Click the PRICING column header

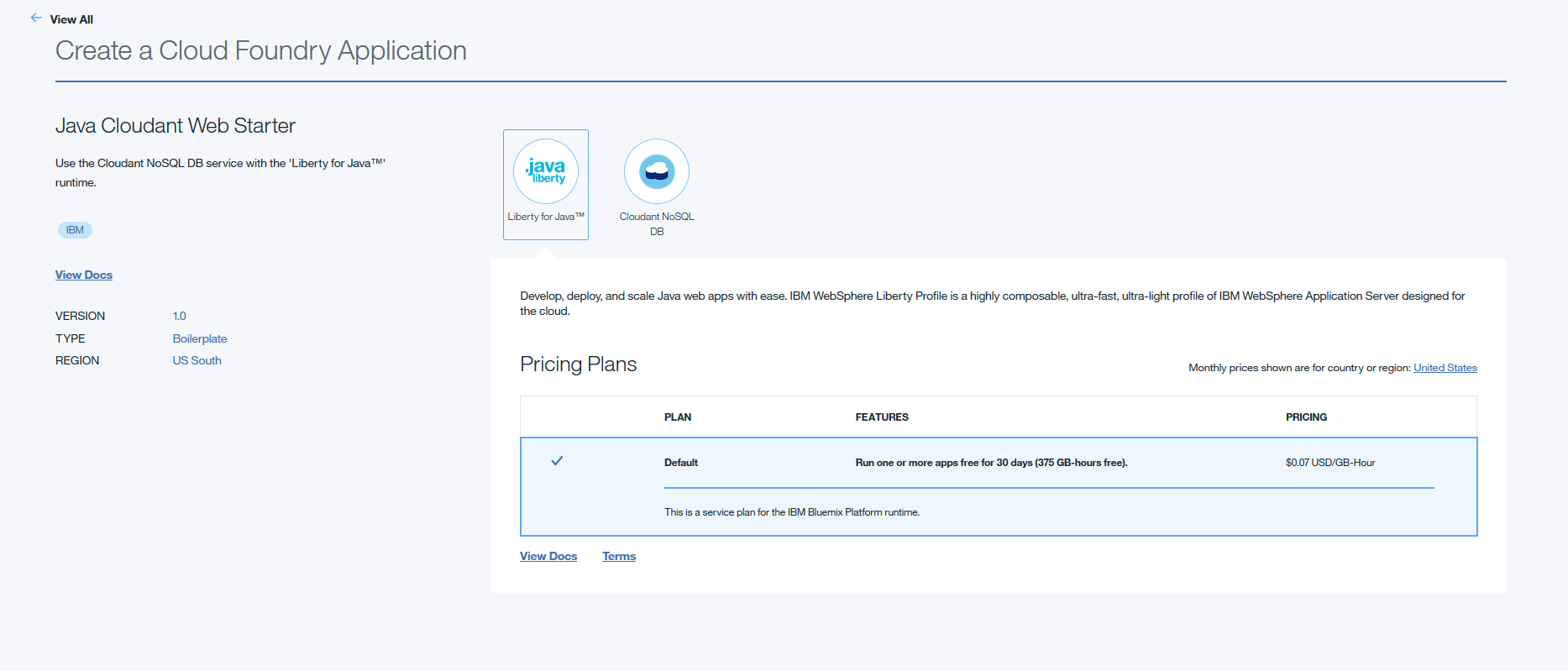pyautogui.click(x=1307, y=417)
